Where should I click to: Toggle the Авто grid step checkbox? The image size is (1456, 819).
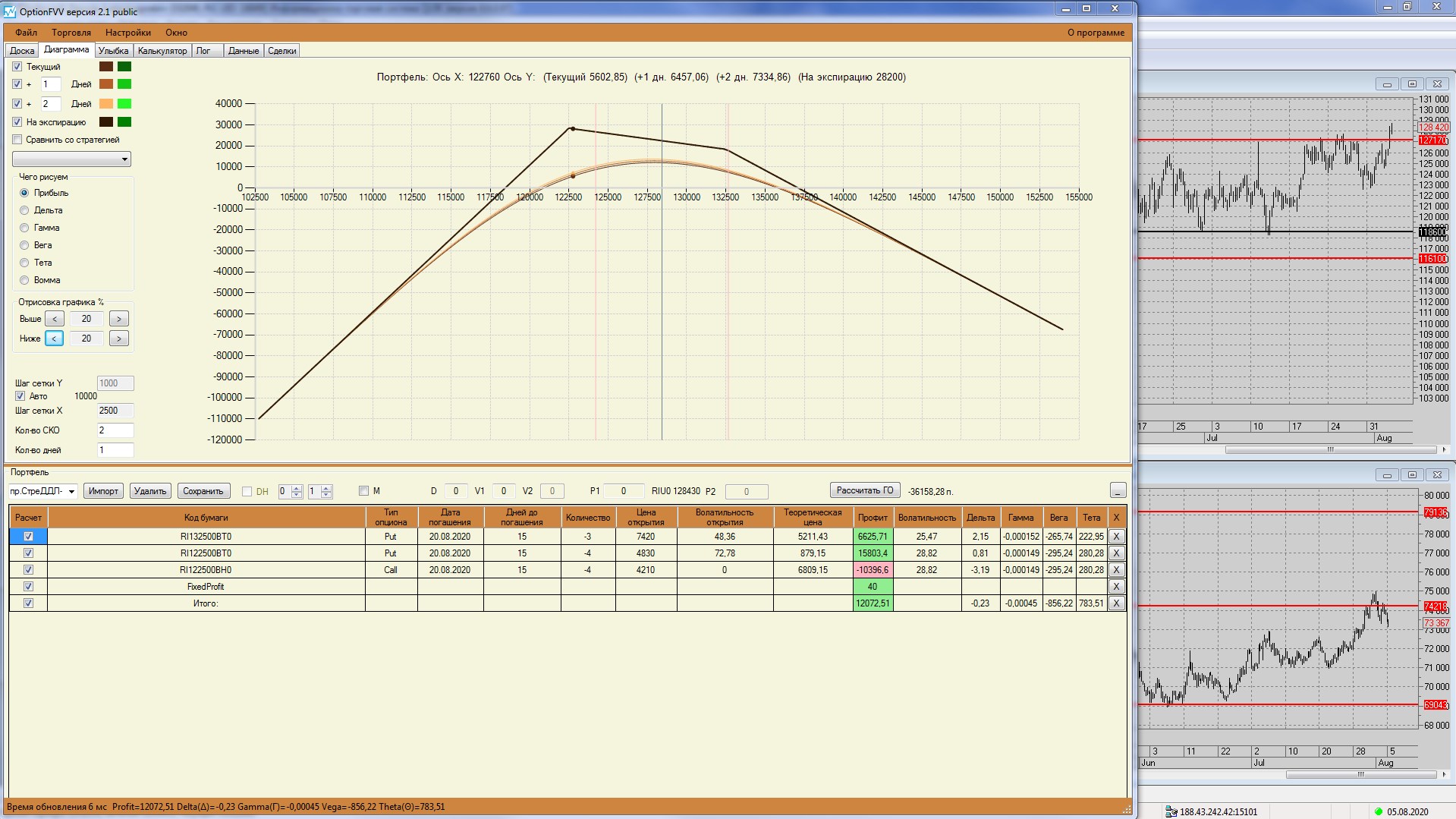pos(20,396)
